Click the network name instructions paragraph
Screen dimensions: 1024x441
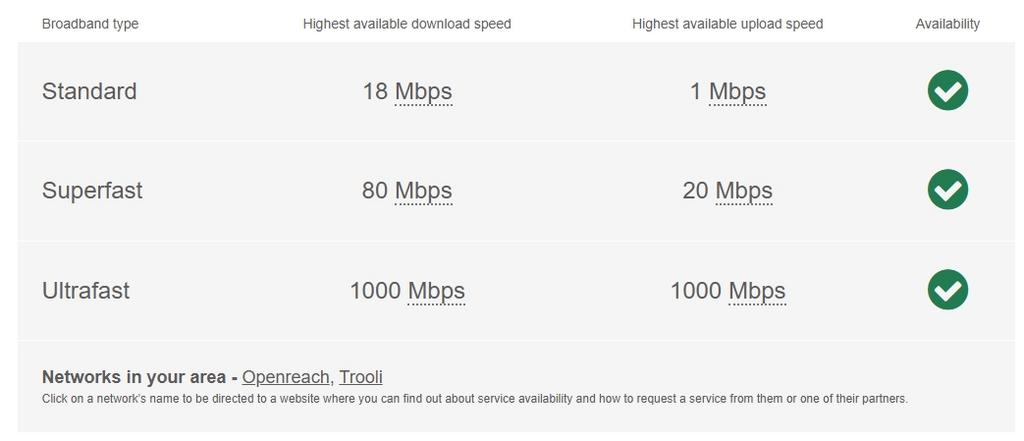474,399
